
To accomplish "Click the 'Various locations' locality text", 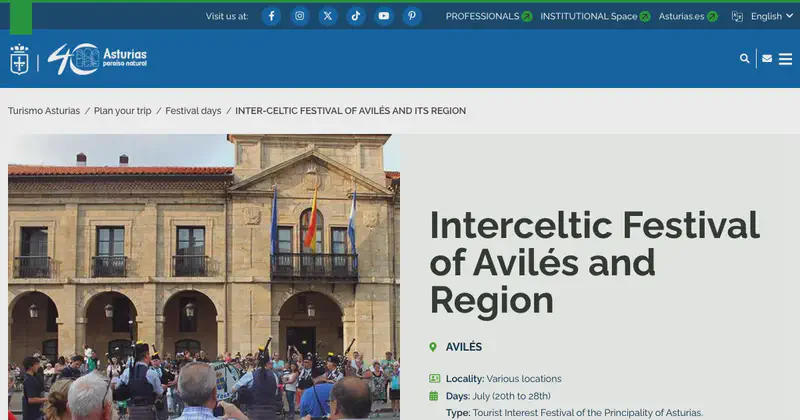I will [524, 379].
